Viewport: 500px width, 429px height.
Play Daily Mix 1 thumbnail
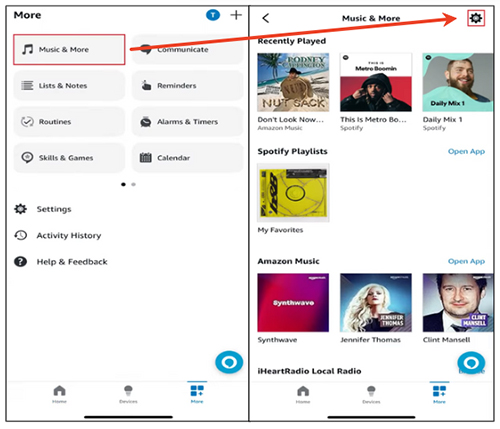458,82
